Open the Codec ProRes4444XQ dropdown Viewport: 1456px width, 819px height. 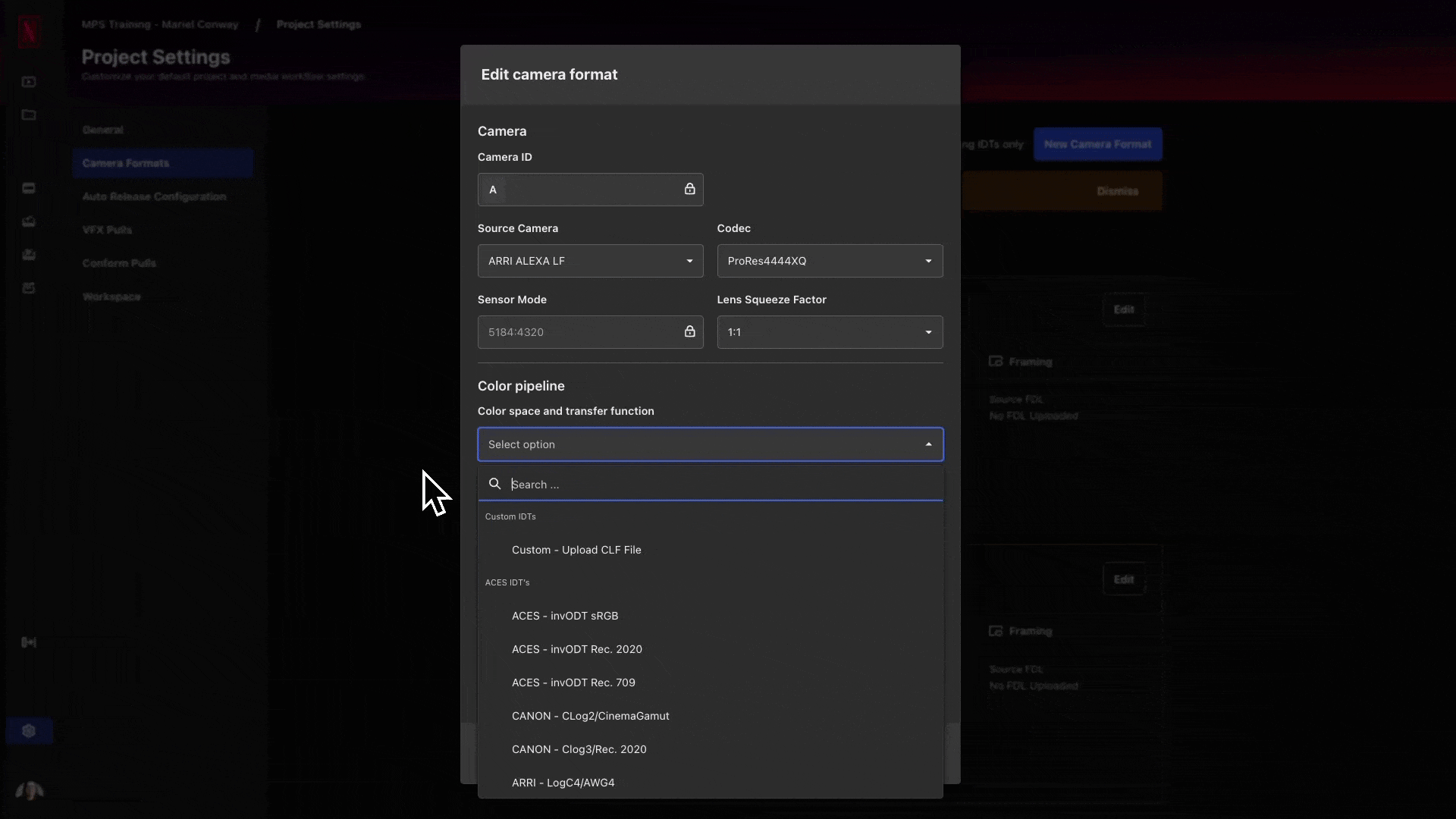click(830, 261)
